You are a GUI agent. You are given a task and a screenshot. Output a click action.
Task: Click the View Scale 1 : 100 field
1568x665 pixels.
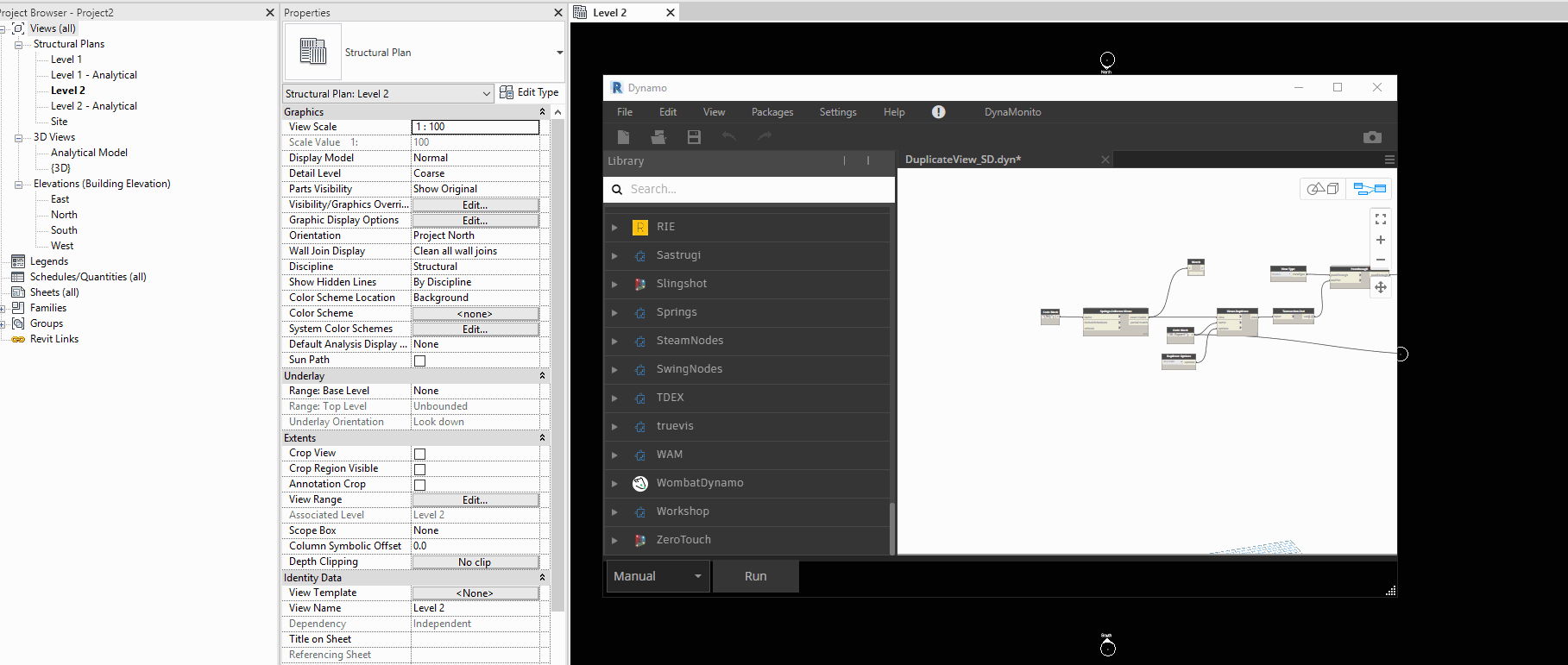click(x=475, y=127)
